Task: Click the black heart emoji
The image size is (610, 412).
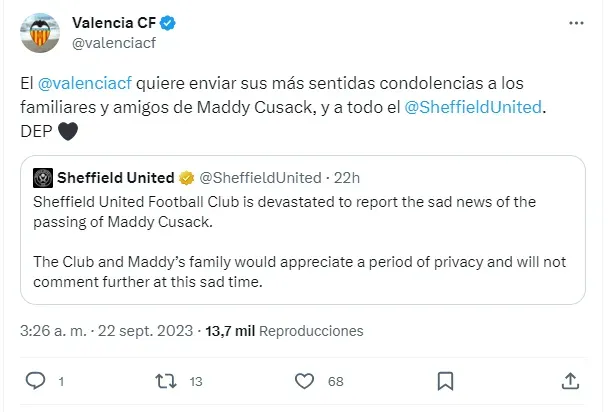Action: (68, 131)
